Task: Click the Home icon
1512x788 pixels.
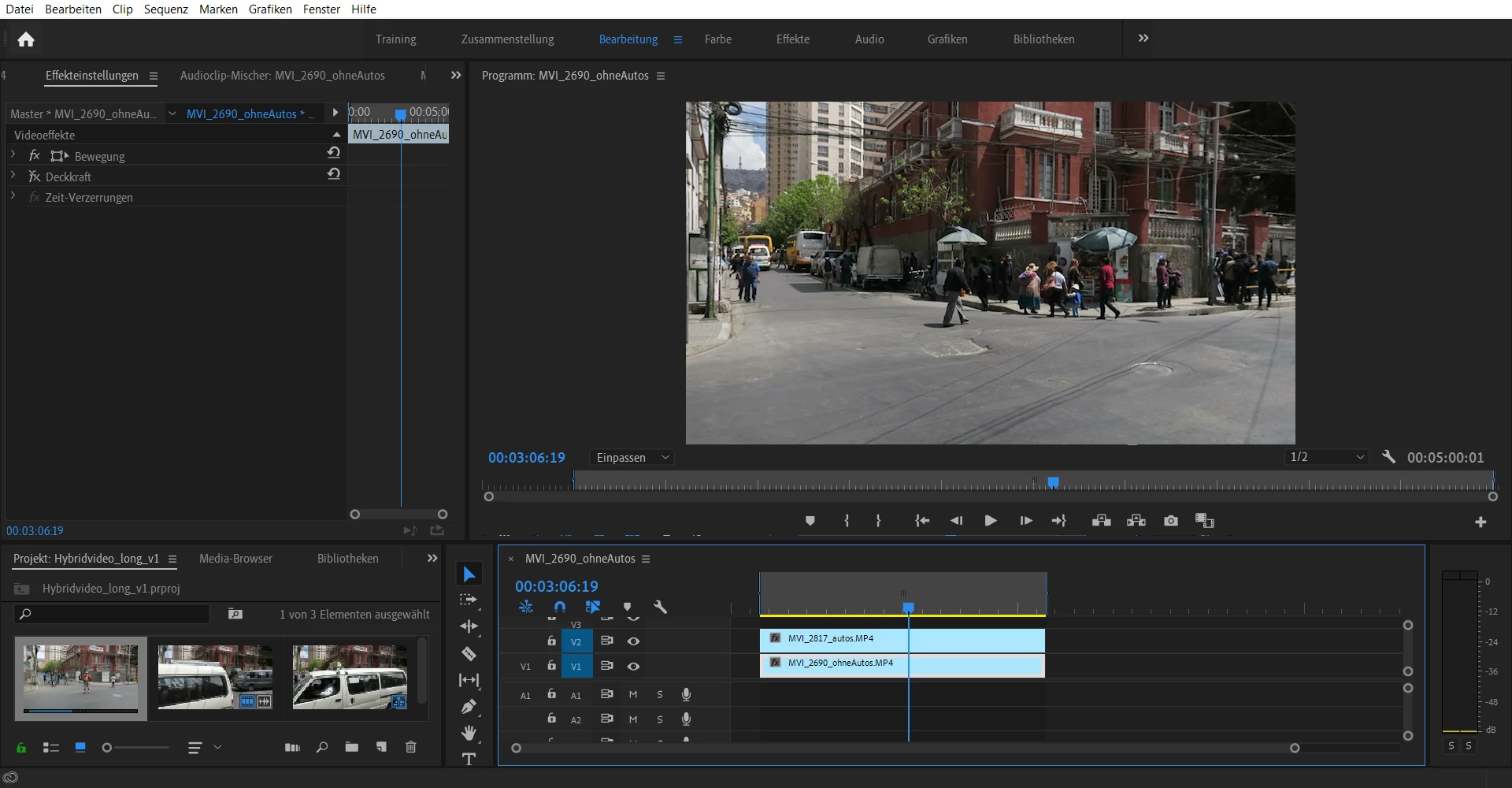Action: [x=26, y=39]
